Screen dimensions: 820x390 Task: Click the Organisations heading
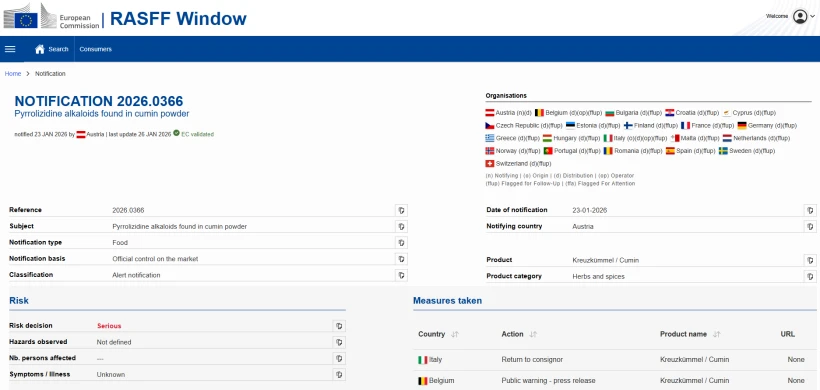pos(506,96)
